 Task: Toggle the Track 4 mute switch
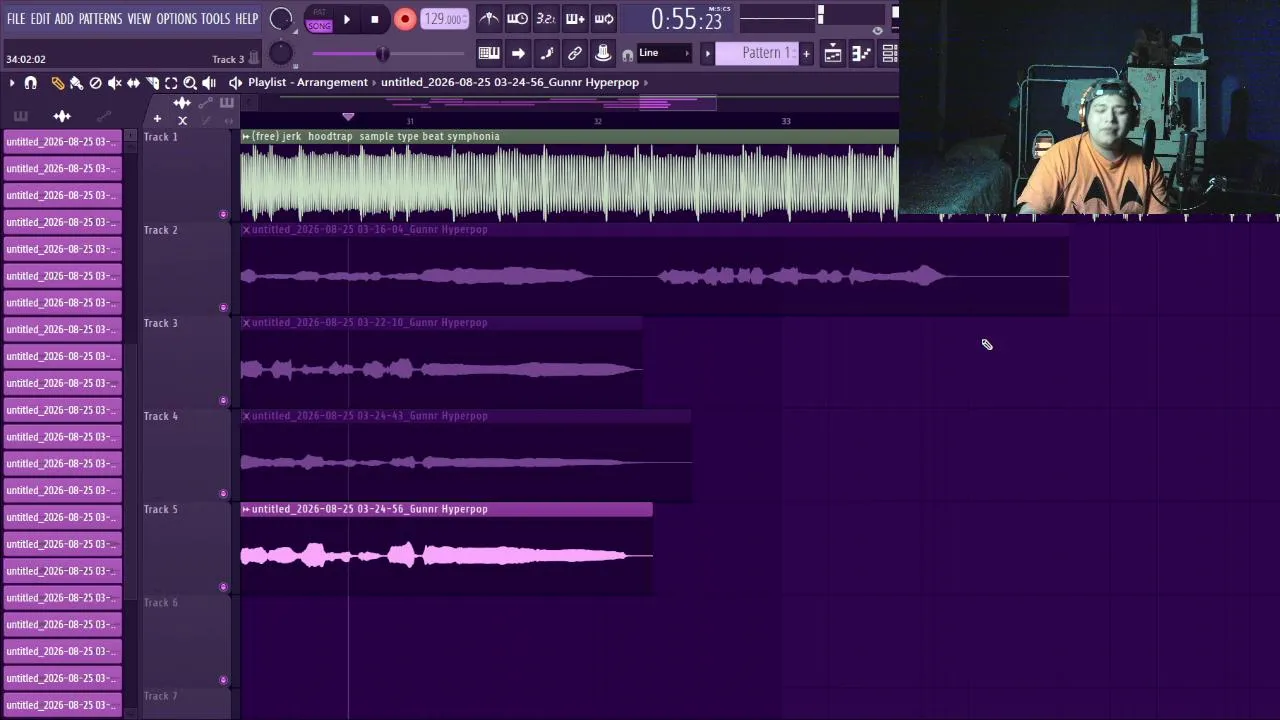pyautogui.click(x=223, y=493)
